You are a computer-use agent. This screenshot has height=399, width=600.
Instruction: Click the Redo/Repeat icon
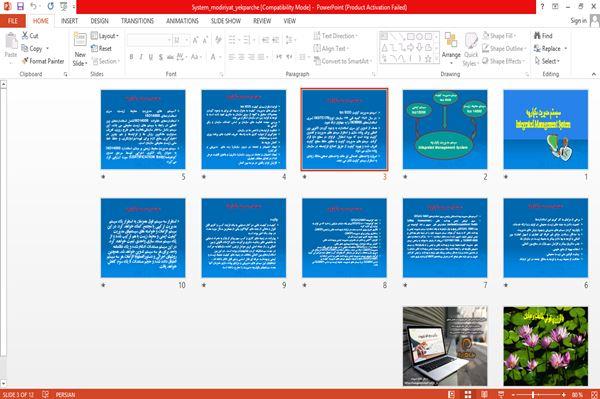51,7
